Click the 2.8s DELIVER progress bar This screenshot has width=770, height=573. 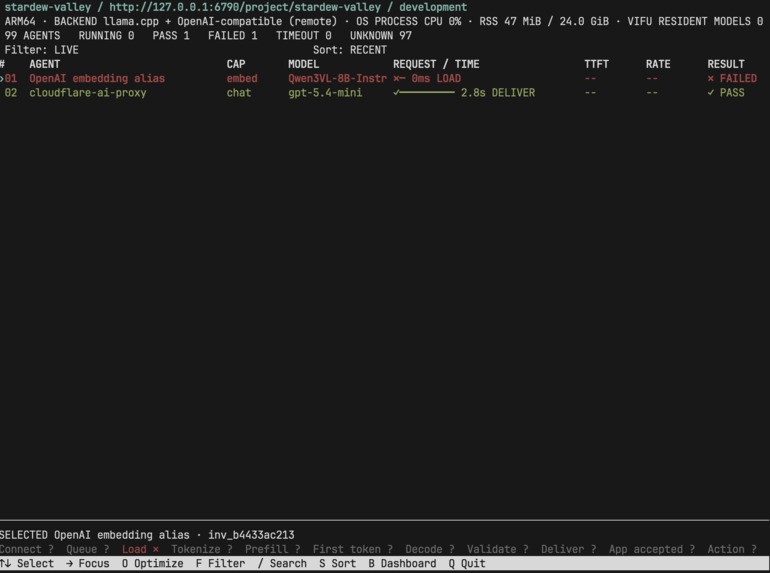pos(464,93)
